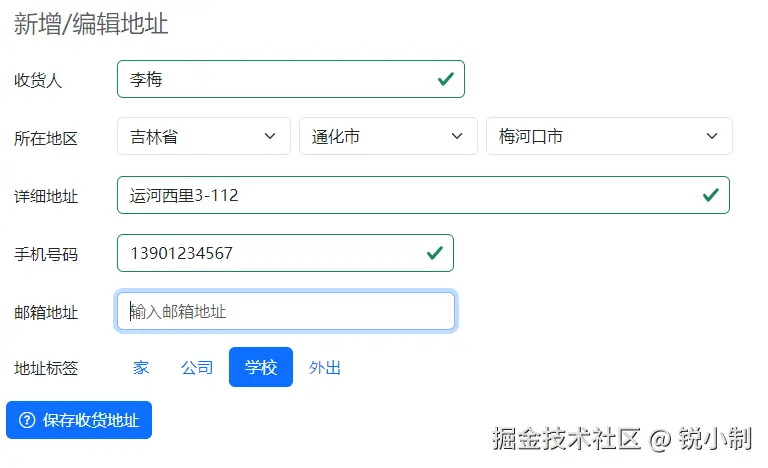
Task: Click chevron arrow of 吉林省 dropdown
Action: (x=270, y=137)
